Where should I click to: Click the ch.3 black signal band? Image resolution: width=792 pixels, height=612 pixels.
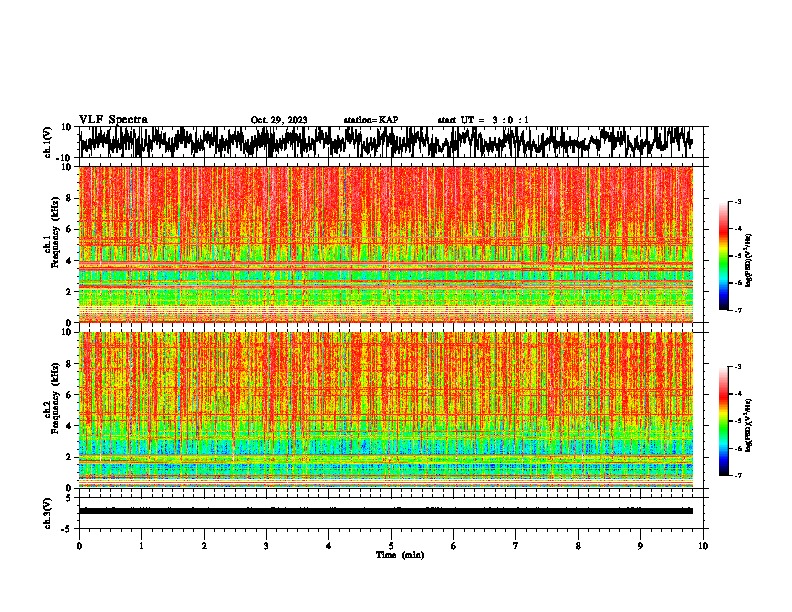386,511
